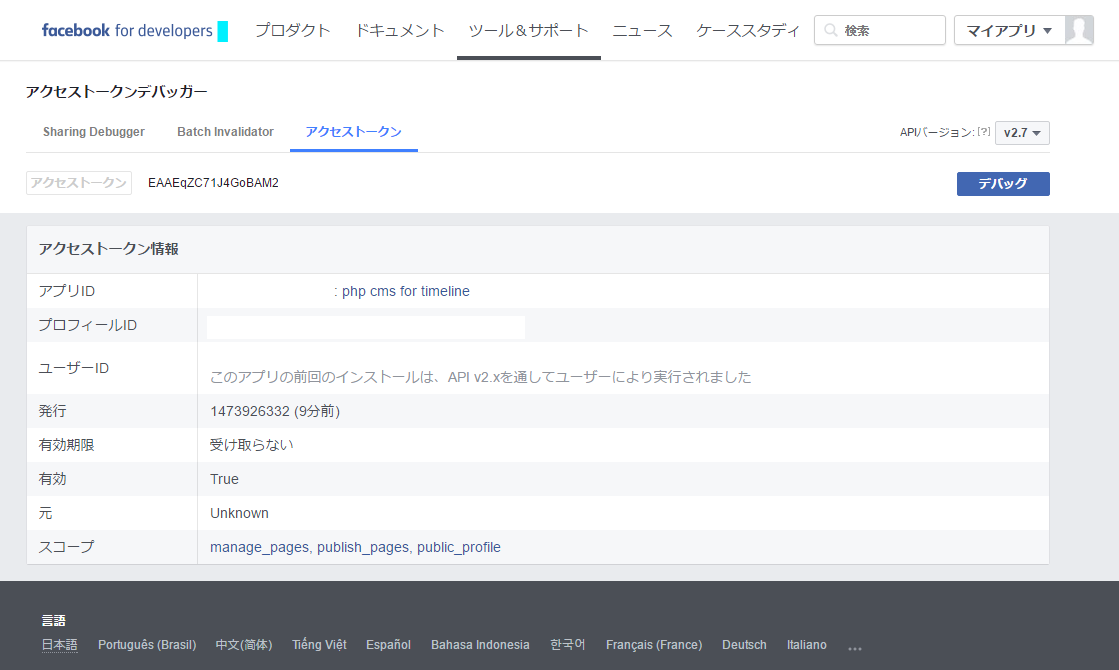The width and height of the screenshot is (1119, 670).
Task: Open the user profile avatar
Action: coord(1079,30)
